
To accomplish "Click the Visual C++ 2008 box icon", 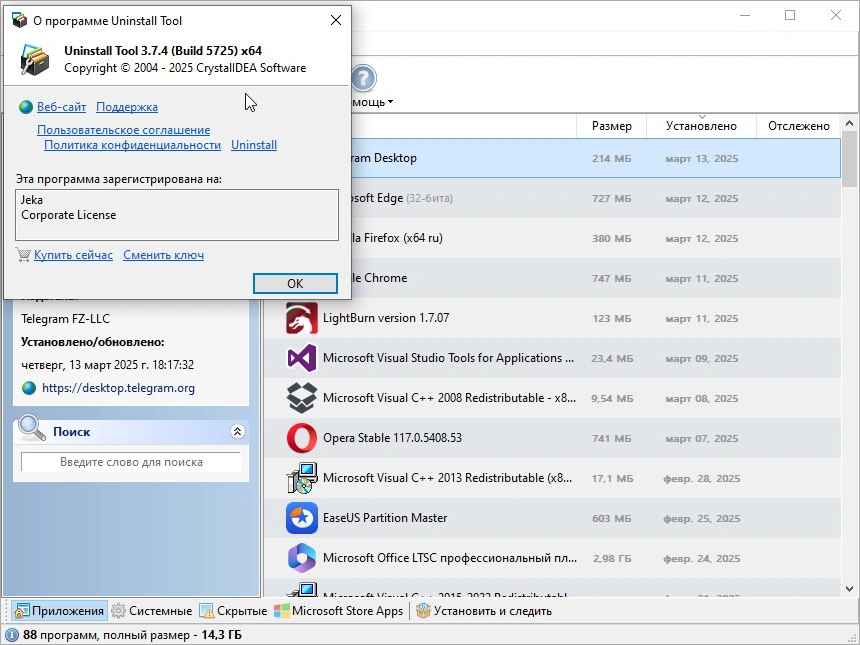I will [302, 398].
